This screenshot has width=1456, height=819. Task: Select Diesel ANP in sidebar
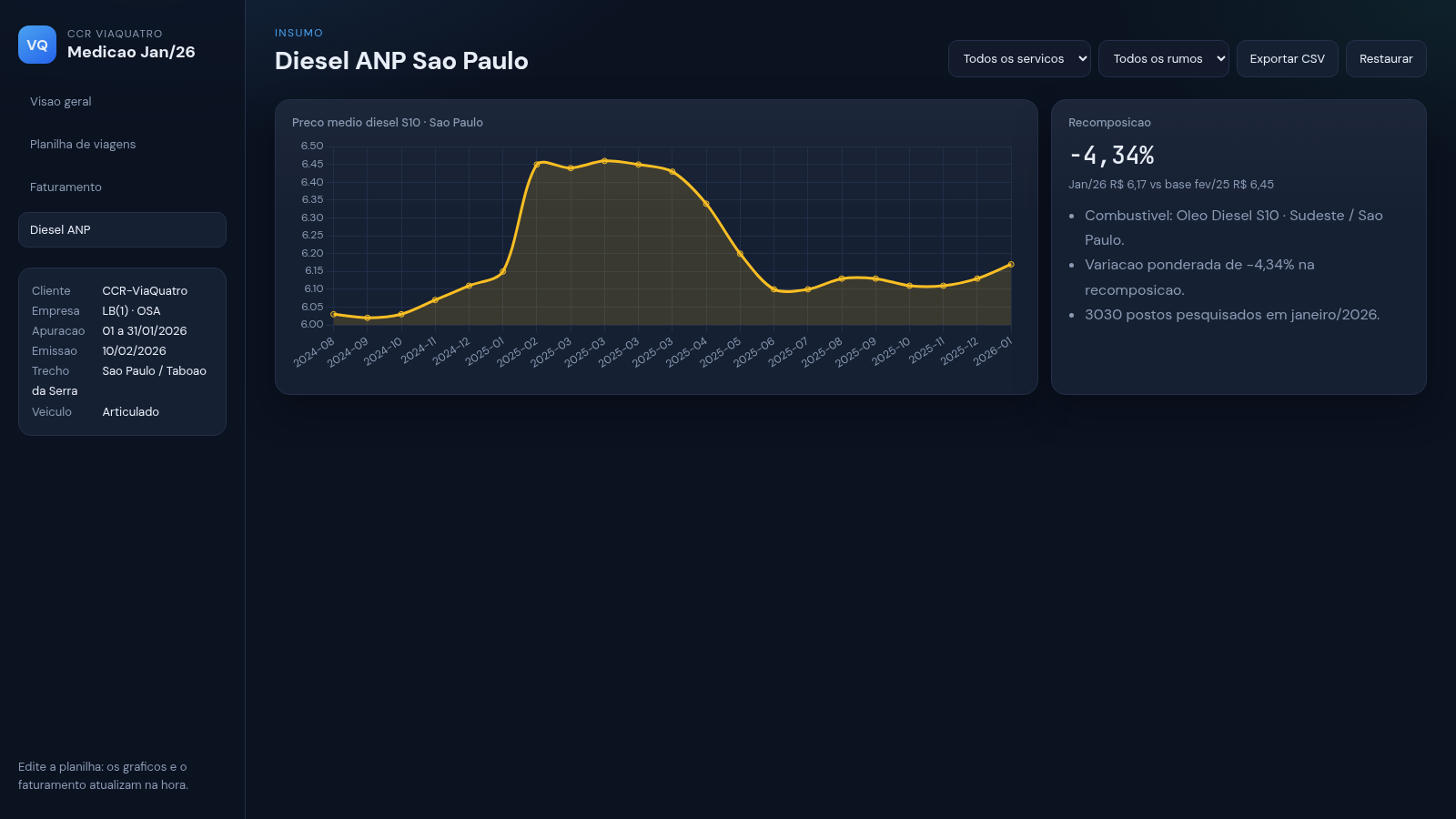click(x=122, y=230)
